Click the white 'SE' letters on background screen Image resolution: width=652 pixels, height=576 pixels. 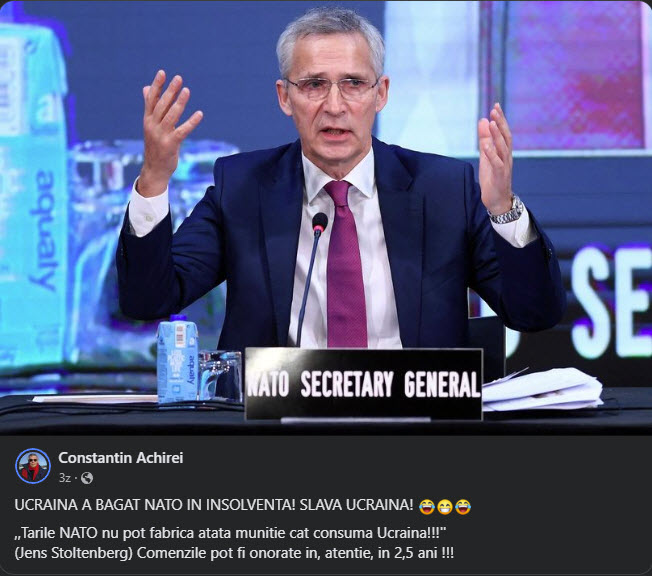(611, 302)
